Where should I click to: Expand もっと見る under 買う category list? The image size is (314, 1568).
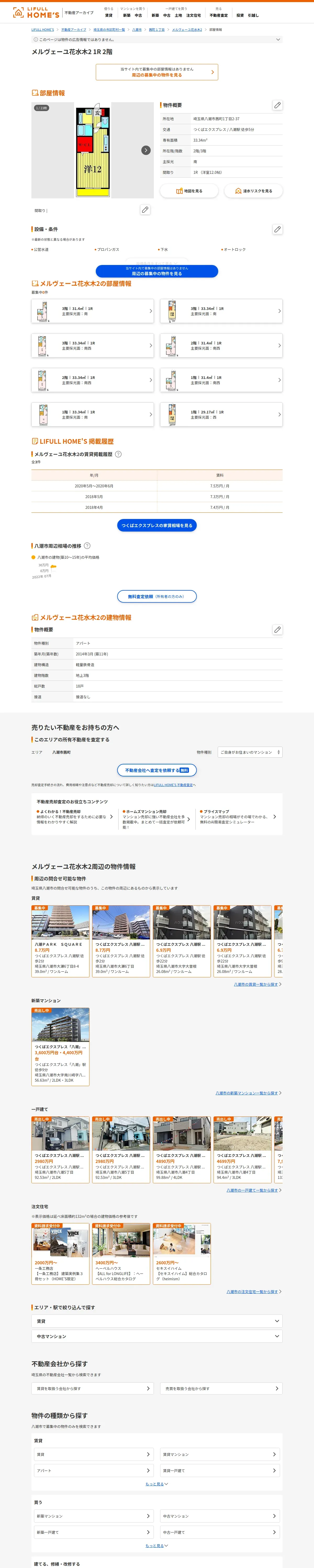click(157, 1546)
